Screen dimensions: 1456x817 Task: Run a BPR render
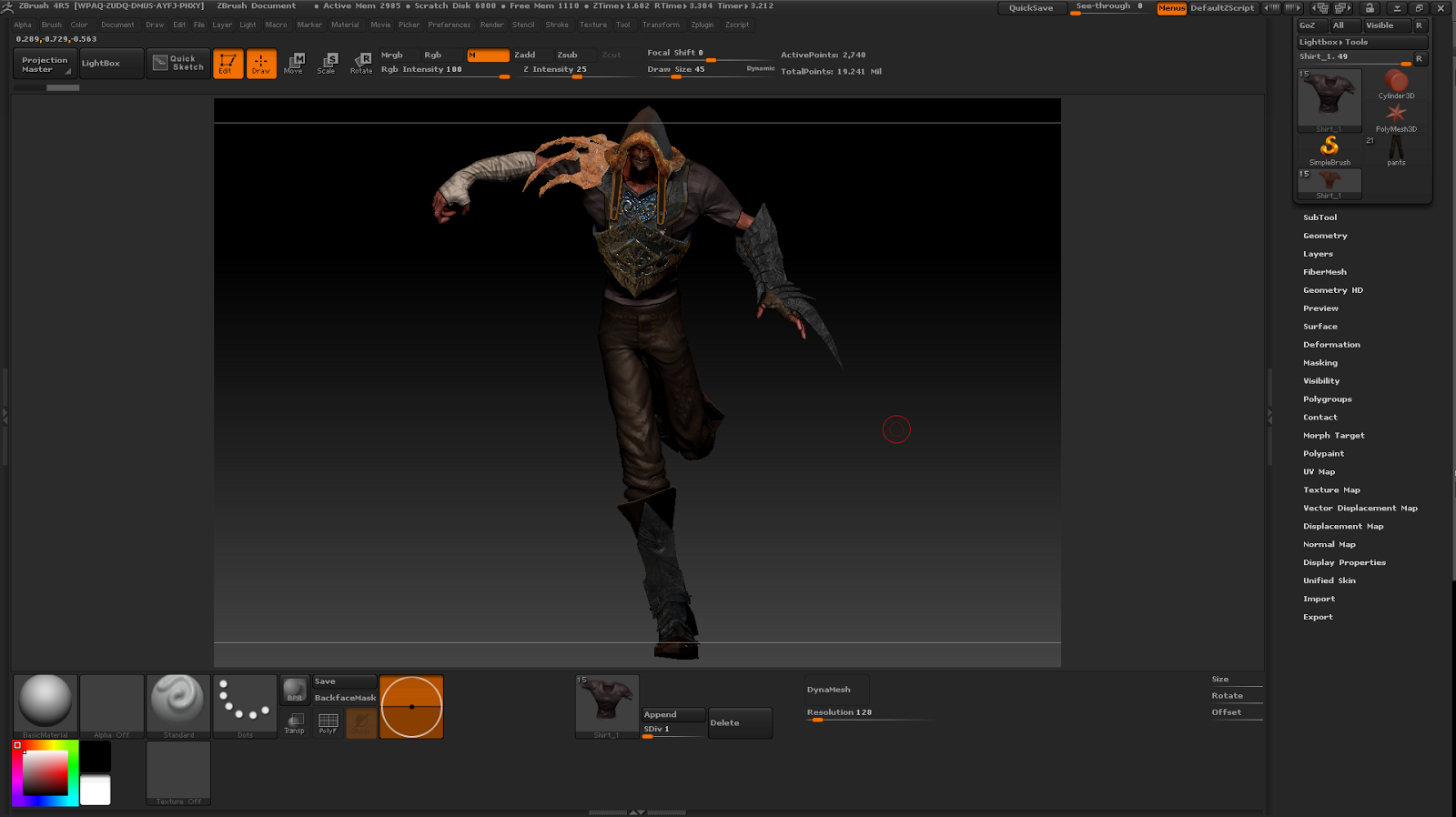pyautogui.click(x=295, y=690)
